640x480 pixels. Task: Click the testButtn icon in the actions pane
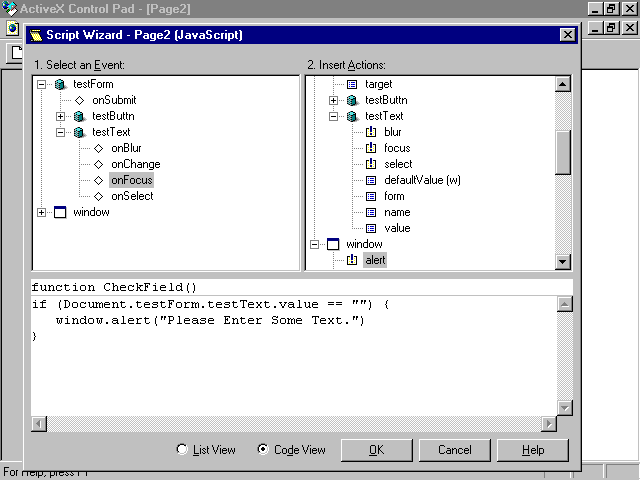click(352, 100)
